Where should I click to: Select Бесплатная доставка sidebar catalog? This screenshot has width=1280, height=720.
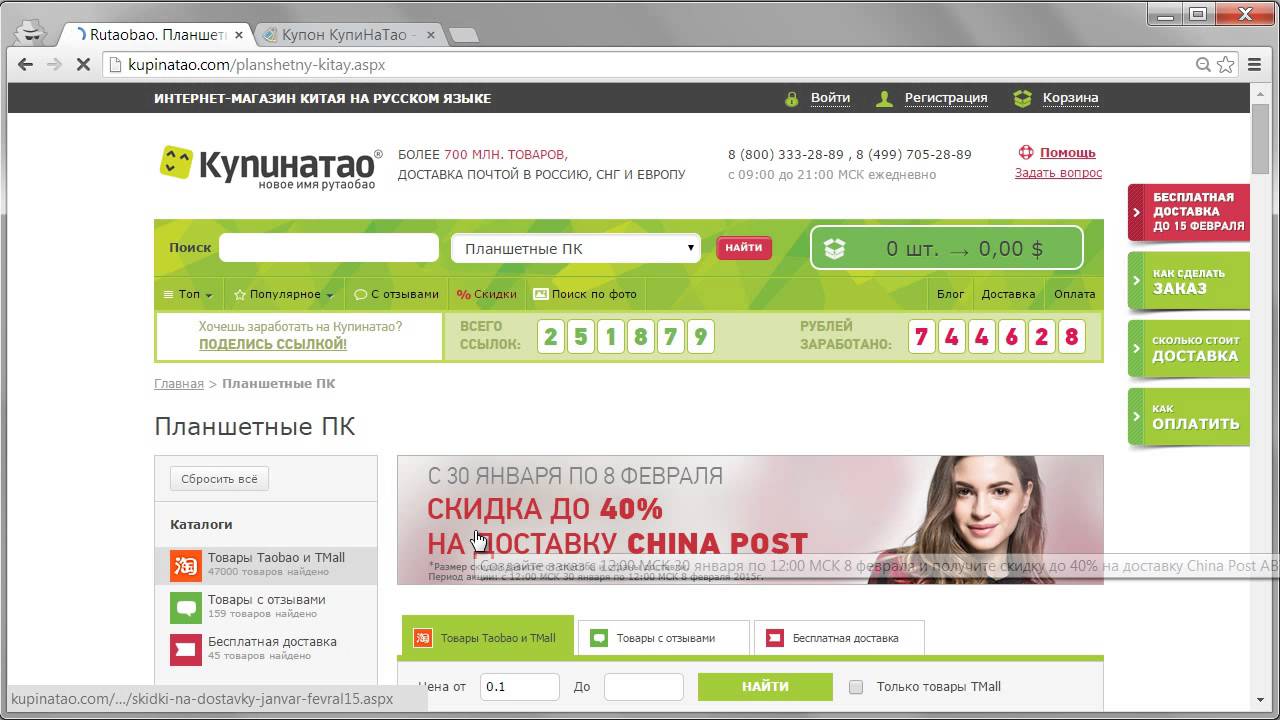266,649
